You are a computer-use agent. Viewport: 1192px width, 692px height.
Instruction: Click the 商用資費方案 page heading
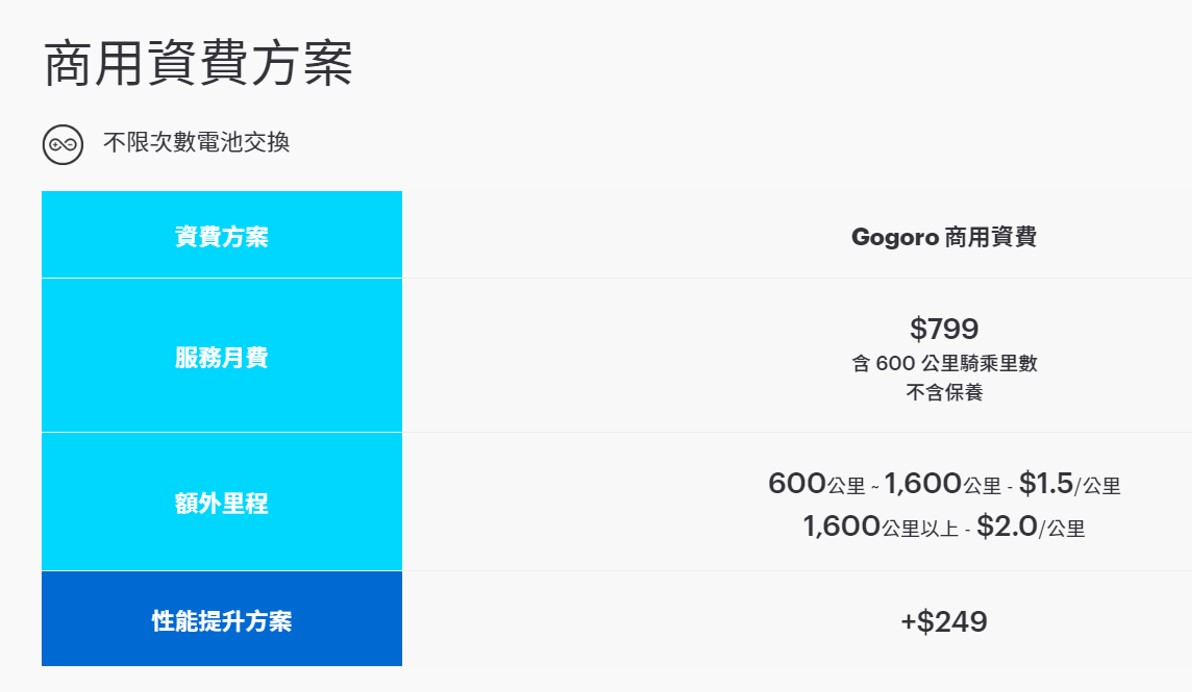tap(198, 63)
